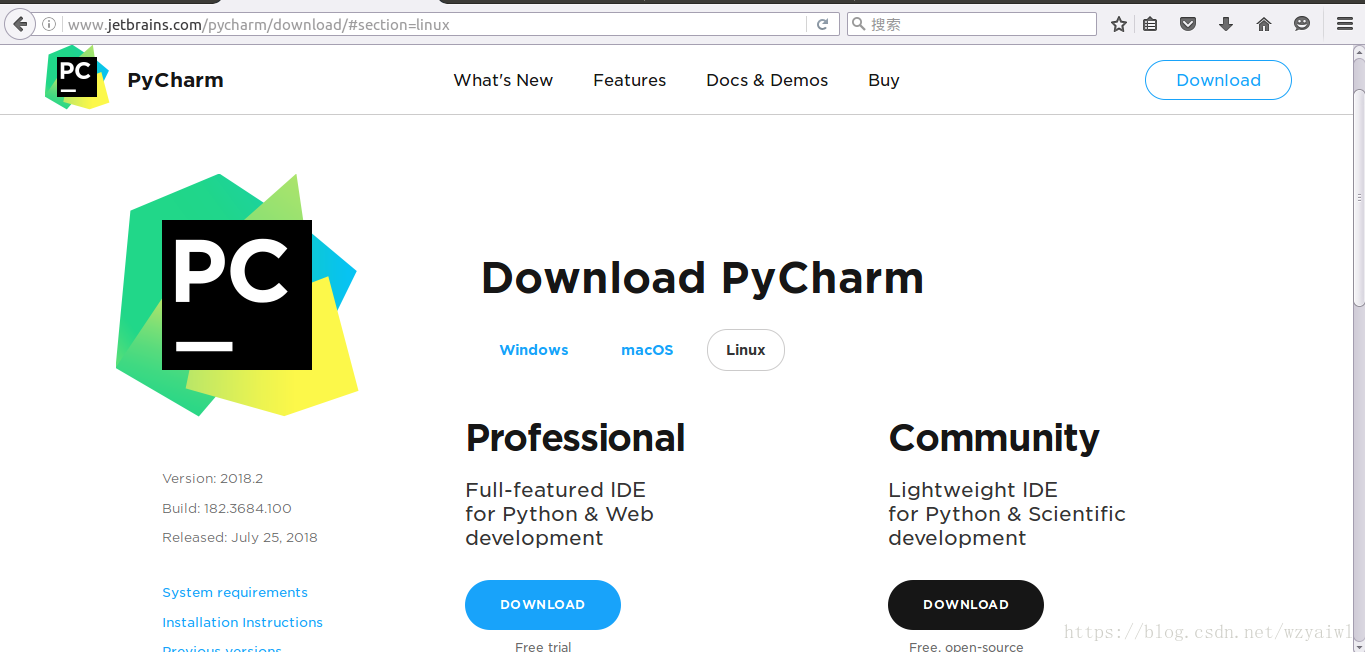This screenshot has width=1365, height=652.
Task: Open site info icon in address bar
Action: (49, 24)
